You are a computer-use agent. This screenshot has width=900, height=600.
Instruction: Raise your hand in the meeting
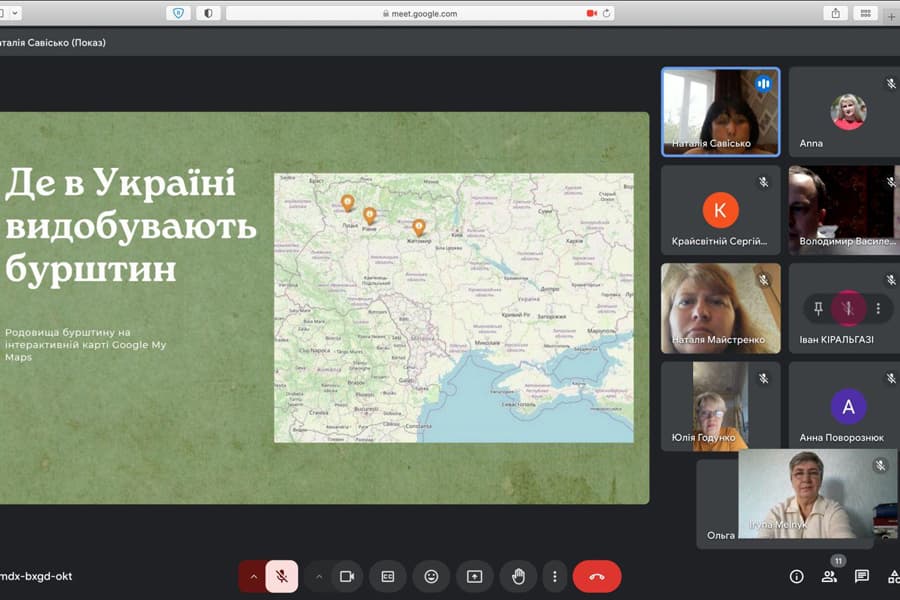point(518,576)
